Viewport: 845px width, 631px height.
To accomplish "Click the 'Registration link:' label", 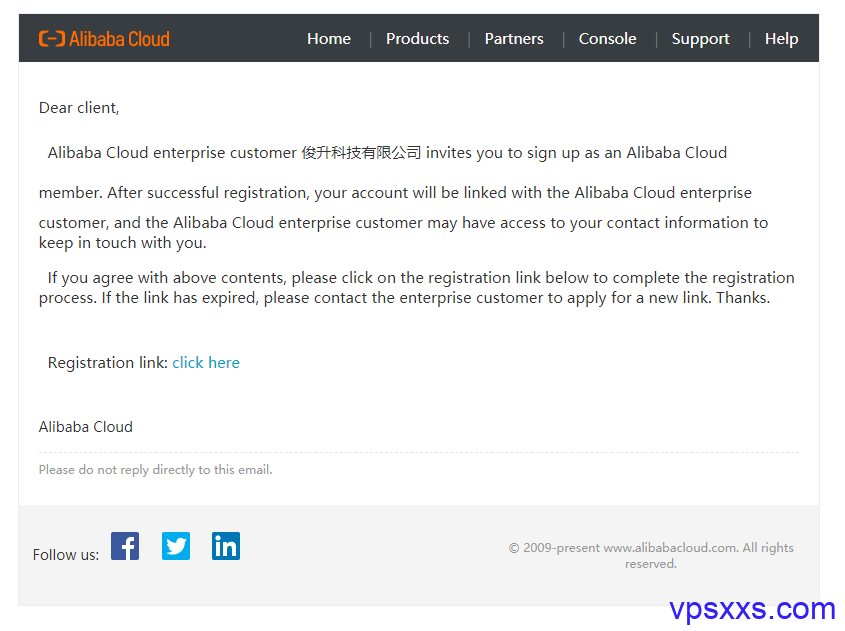I will pos(108,363).
